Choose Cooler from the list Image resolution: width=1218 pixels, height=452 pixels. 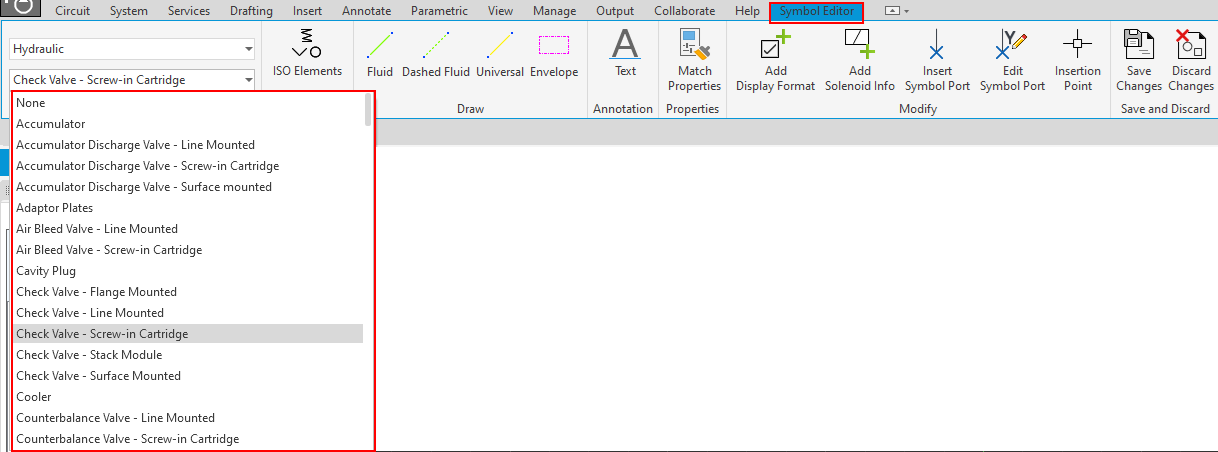(x=188, y=397)
